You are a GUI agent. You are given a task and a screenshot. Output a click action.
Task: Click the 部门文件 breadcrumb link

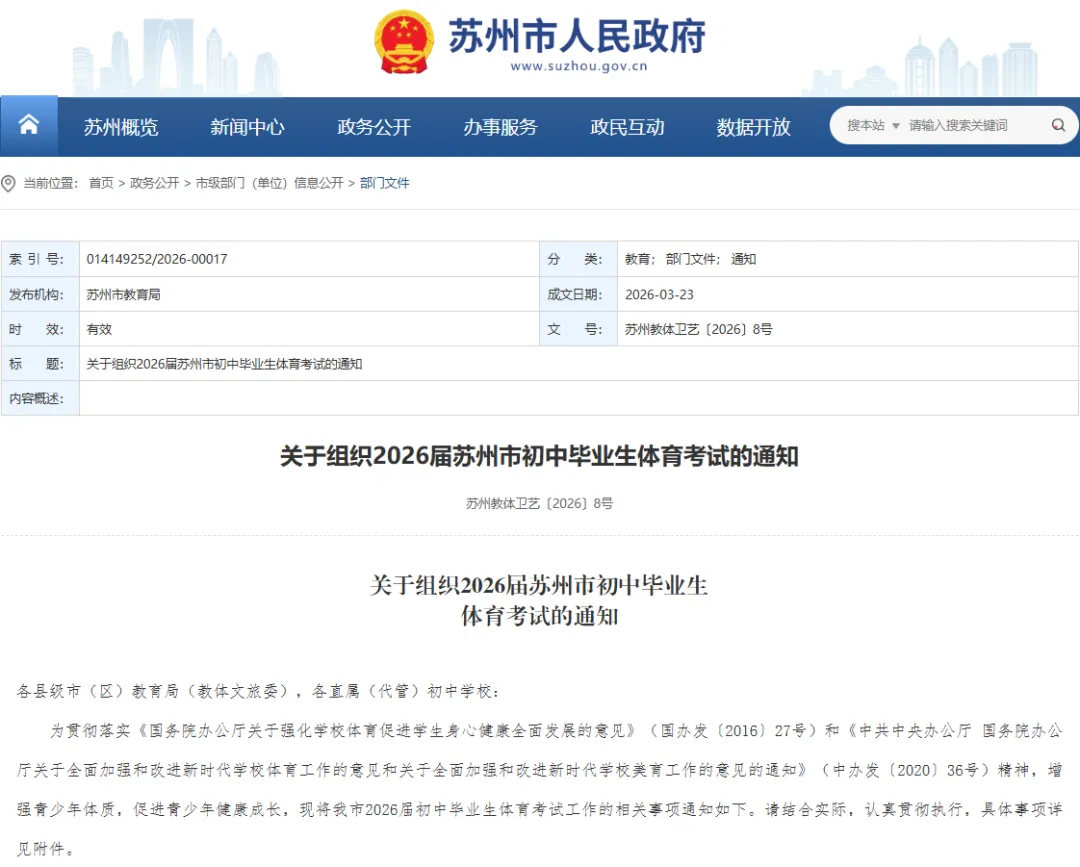tap(384, 183)
